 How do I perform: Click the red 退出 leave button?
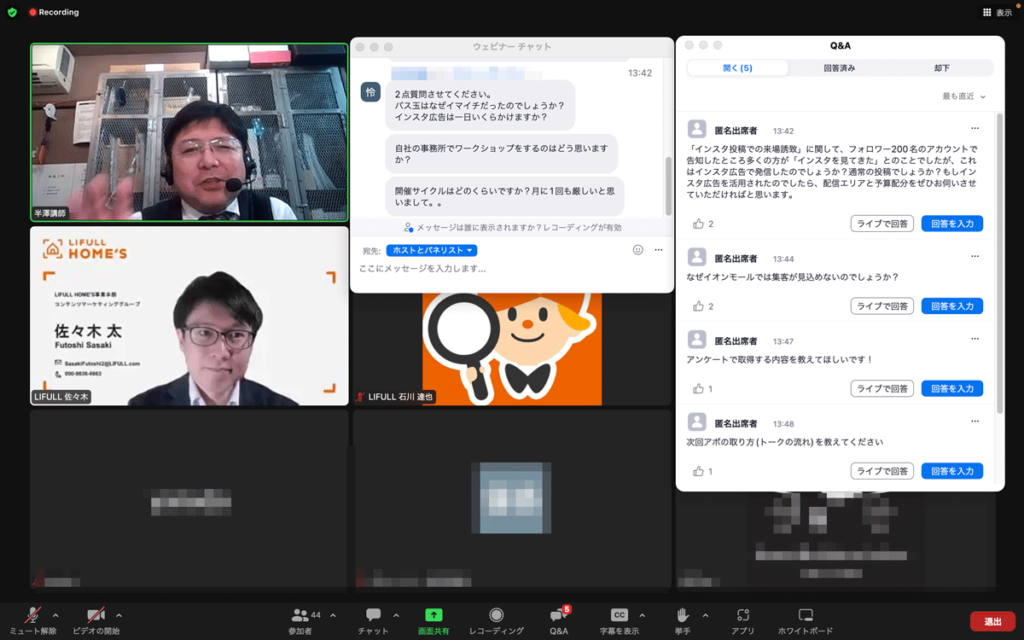click(x=992, y=621)
